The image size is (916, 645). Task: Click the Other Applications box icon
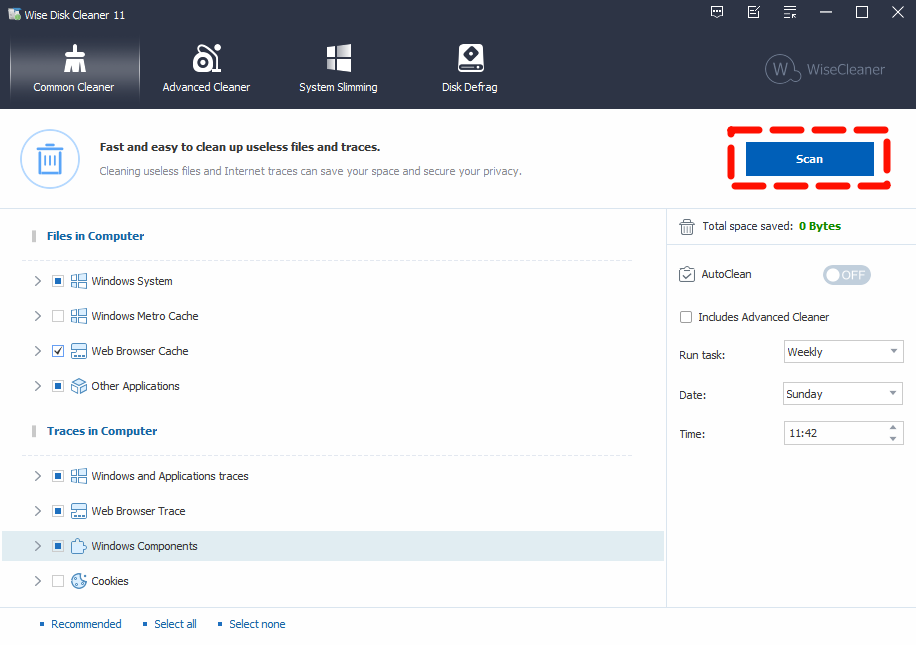click(79, 386)
